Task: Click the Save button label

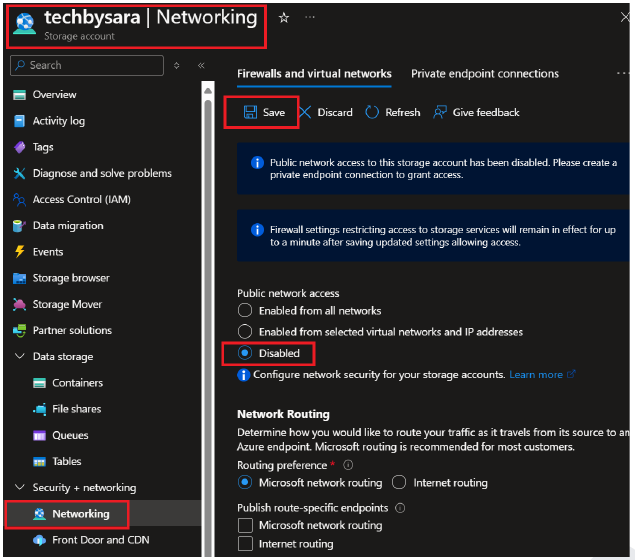Action: tap(274, 112)
